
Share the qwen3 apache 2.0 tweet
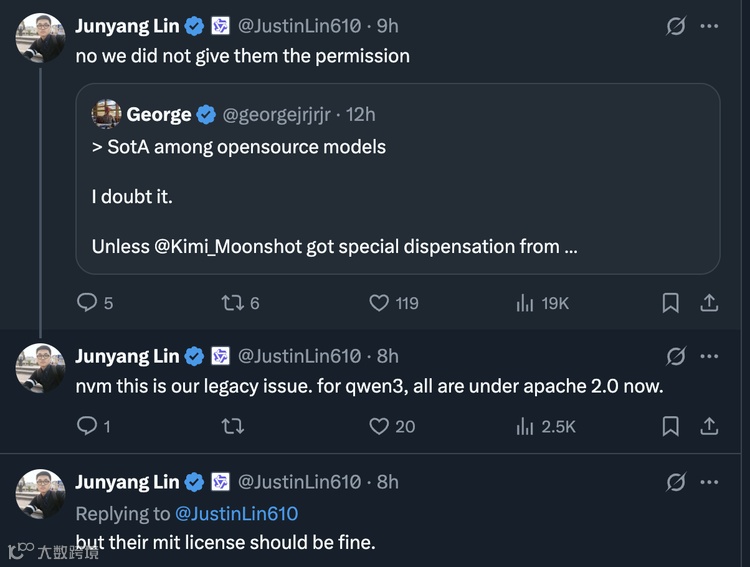click(x=709, y=426)
